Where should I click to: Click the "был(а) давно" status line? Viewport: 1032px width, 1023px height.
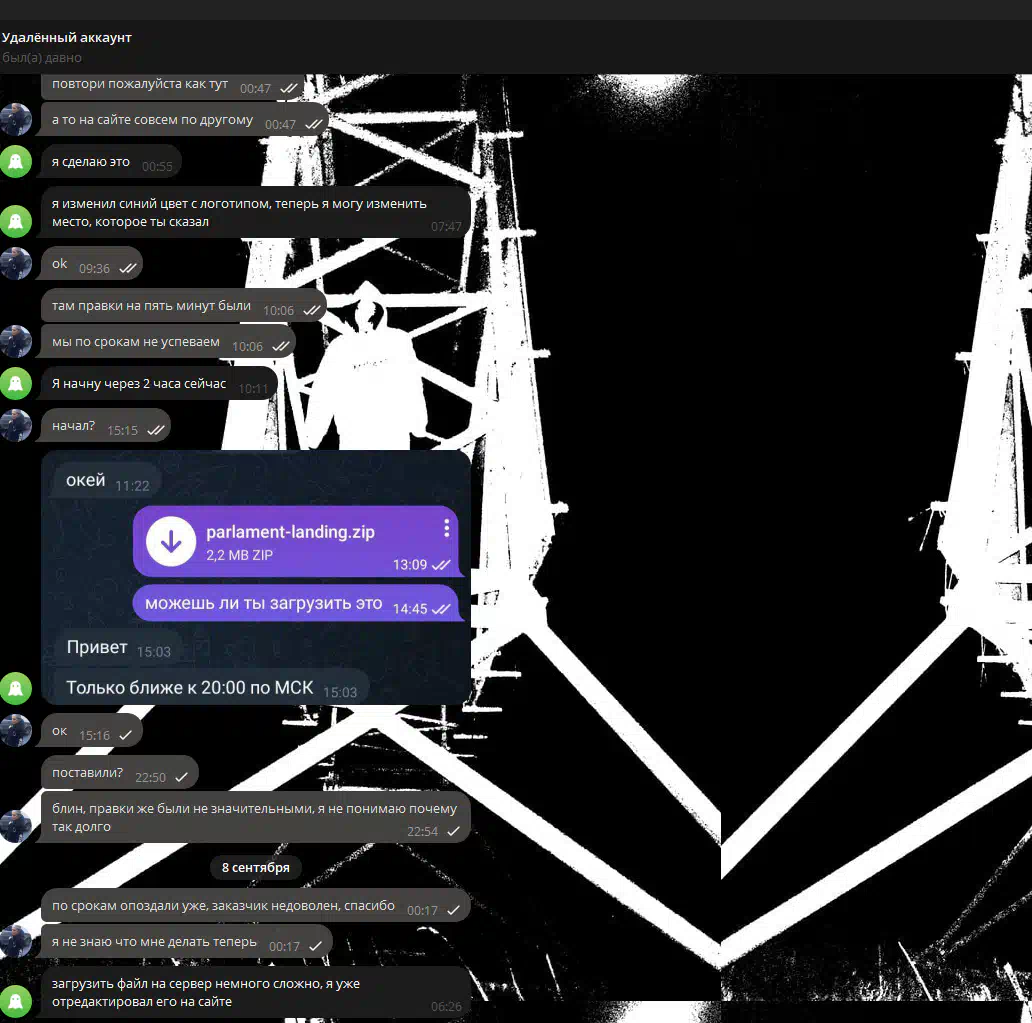coord(42,58)
